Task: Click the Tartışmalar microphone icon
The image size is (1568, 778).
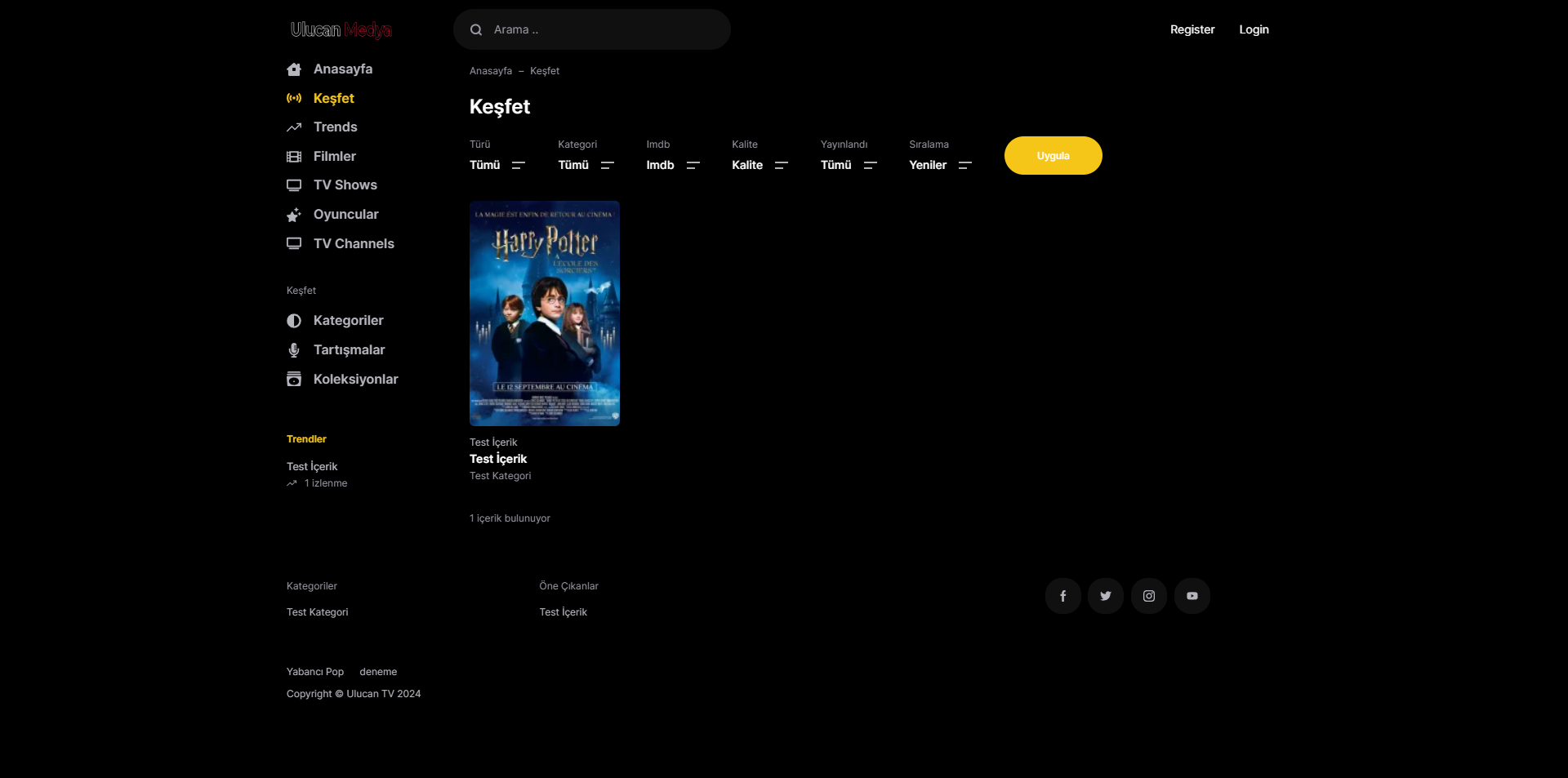Action: pyautogui.click(x=294, y=350)
